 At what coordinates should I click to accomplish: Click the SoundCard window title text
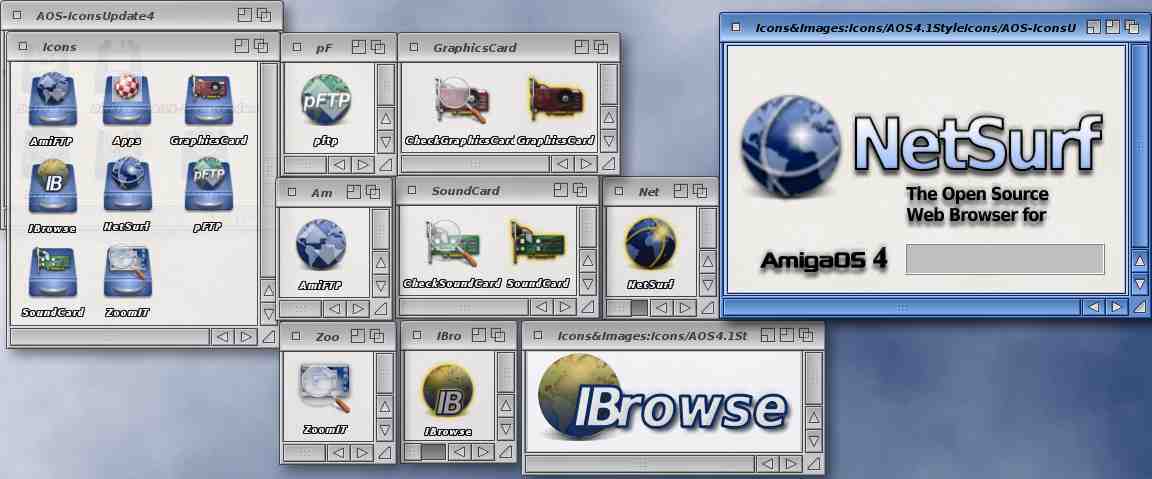pos(465,191)
